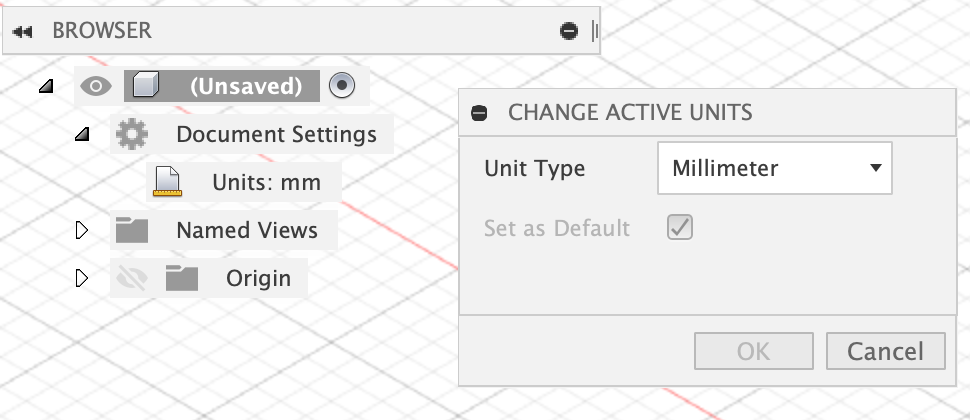
Task: Open the Unit Type dropdown
Action: (775, 168)
